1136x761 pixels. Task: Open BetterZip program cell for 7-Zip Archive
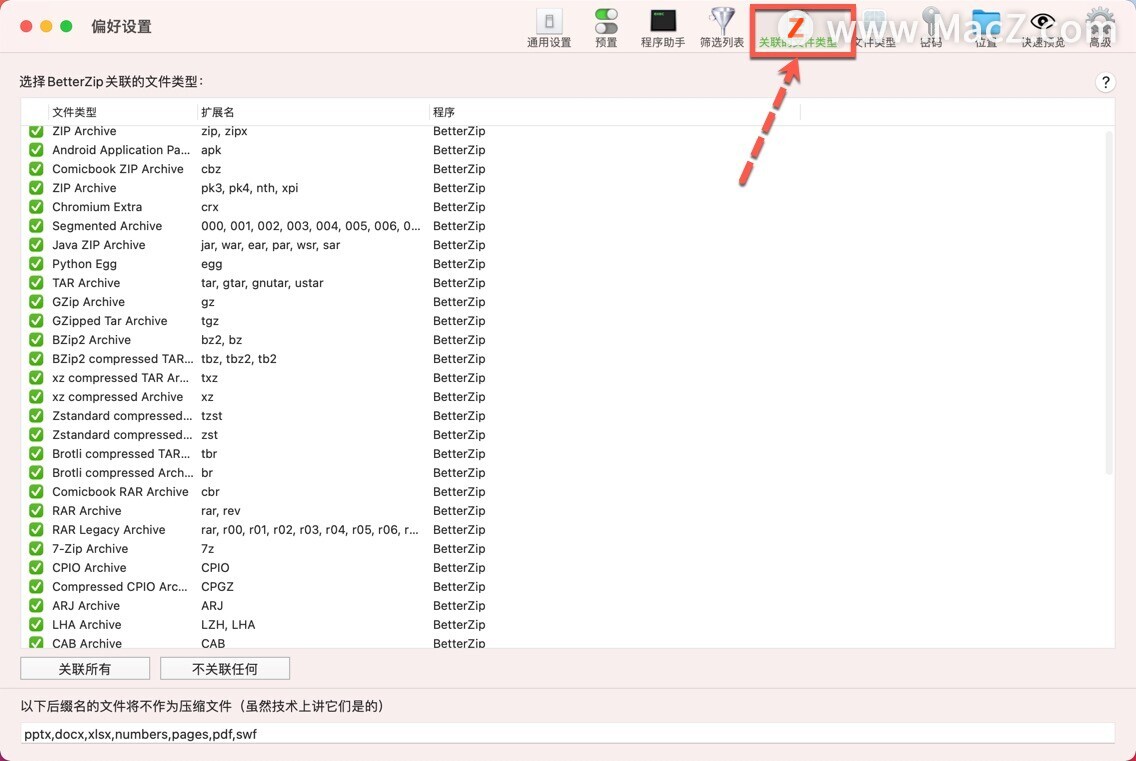(x=459, y=549)
